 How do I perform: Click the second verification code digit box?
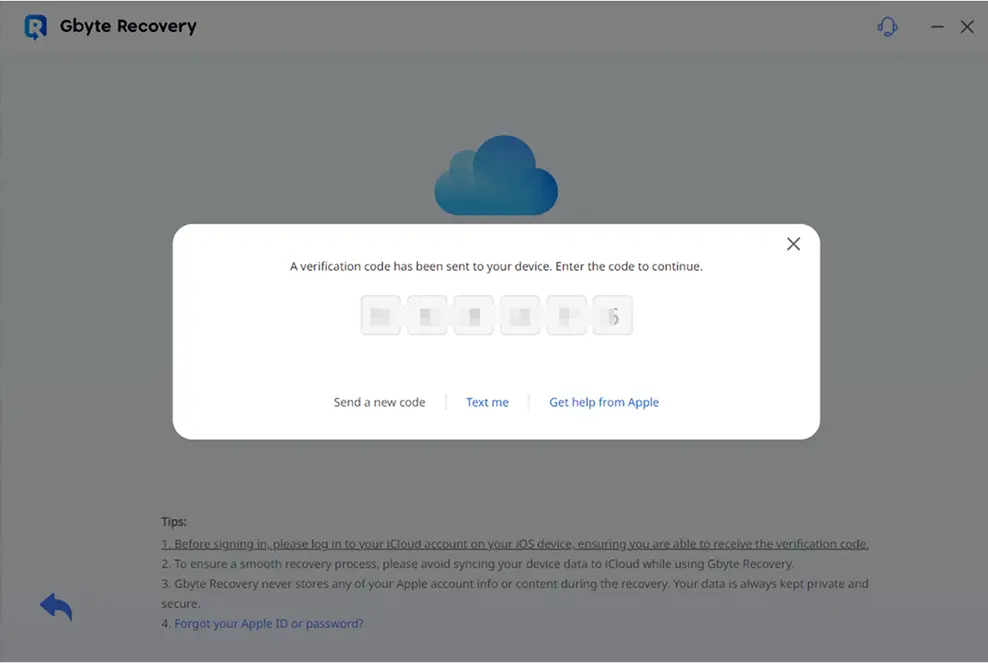tap(427, 315)
